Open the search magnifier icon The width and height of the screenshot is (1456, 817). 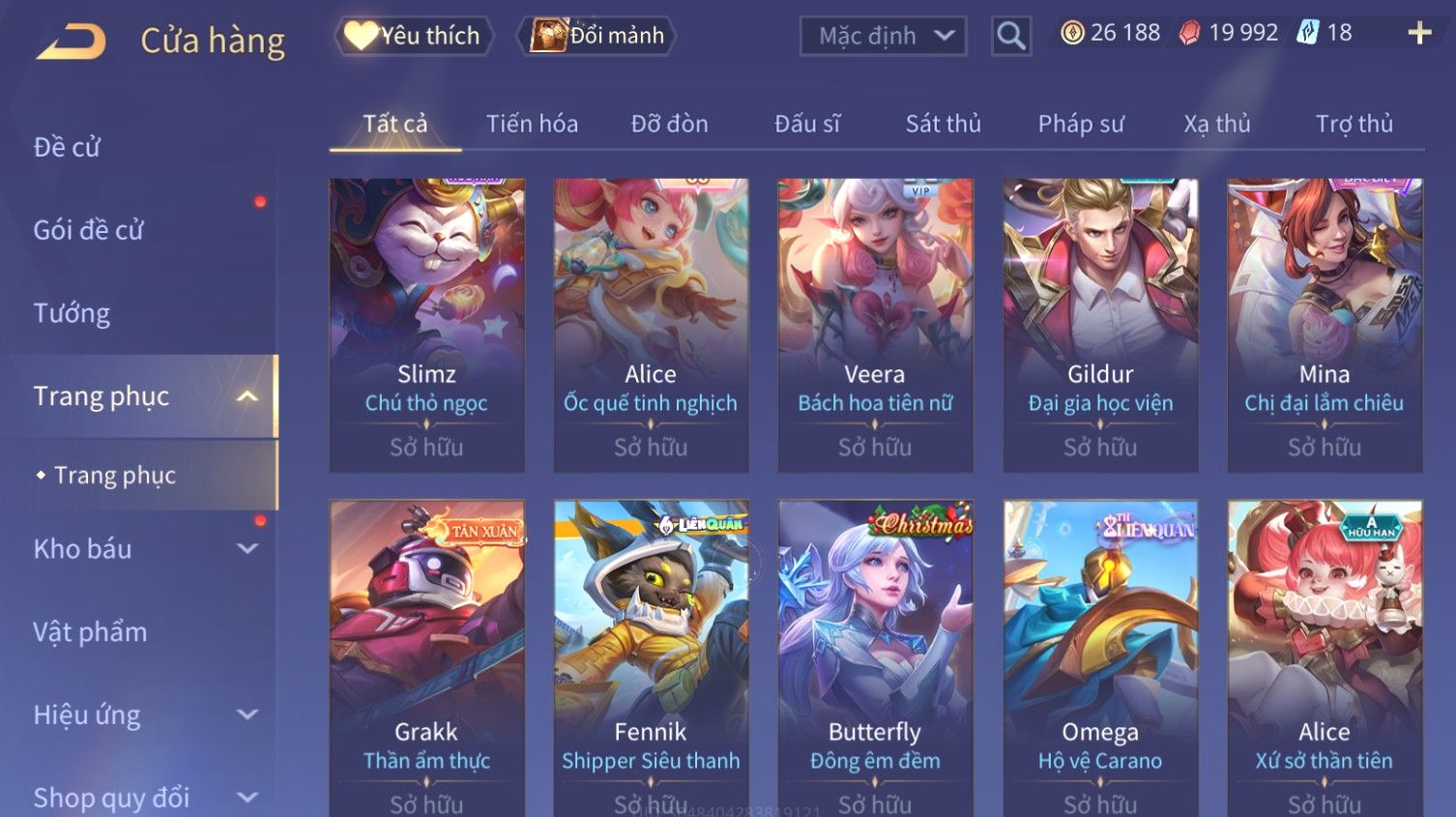[x=1010, y=36]
